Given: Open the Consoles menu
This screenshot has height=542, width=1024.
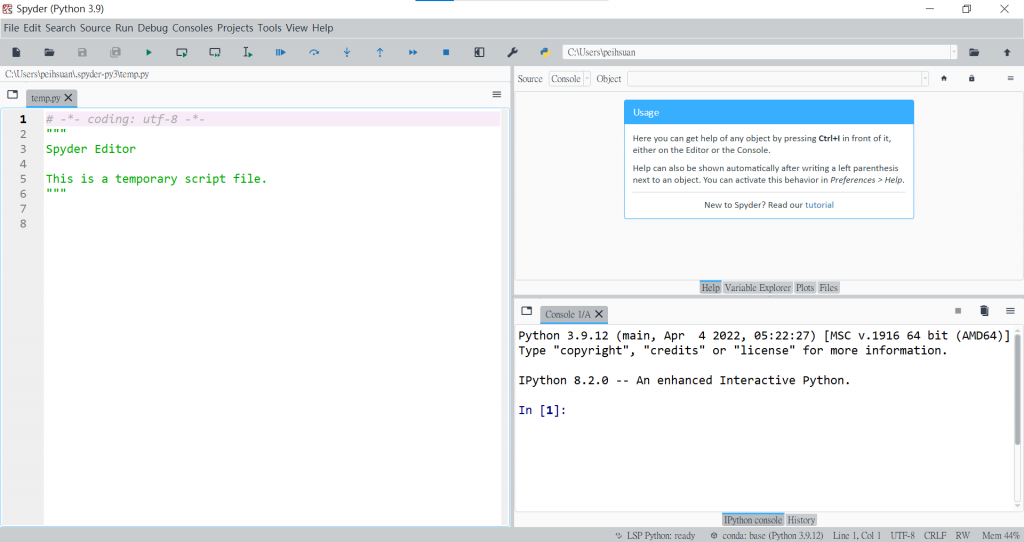Looking at the screenshot, I should point(192,28).
